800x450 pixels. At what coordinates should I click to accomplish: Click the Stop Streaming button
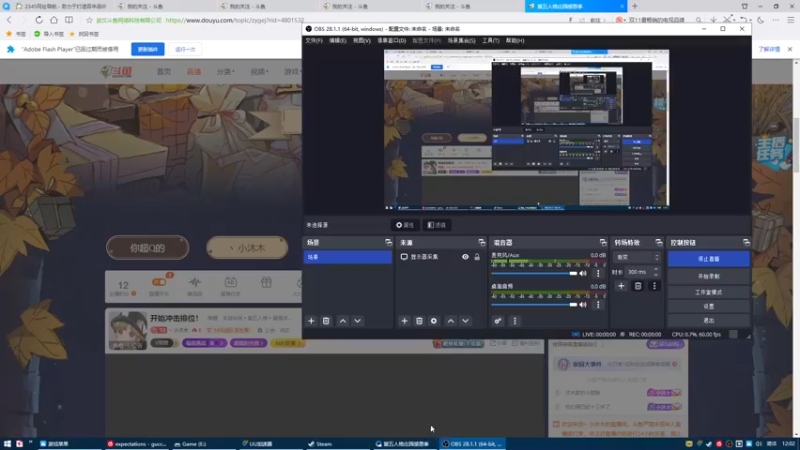(709, 259)
